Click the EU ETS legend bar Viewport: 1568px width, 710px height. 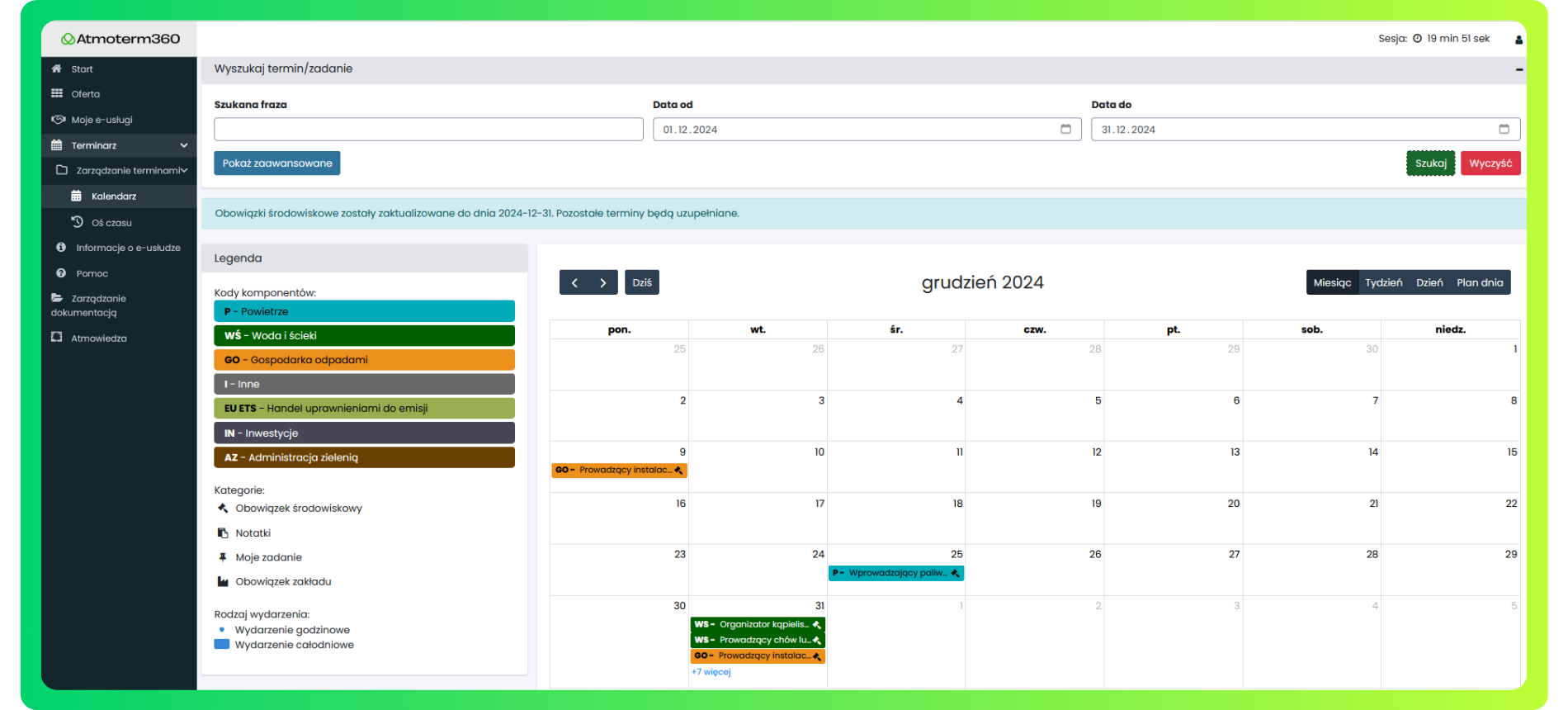[364, 408]
